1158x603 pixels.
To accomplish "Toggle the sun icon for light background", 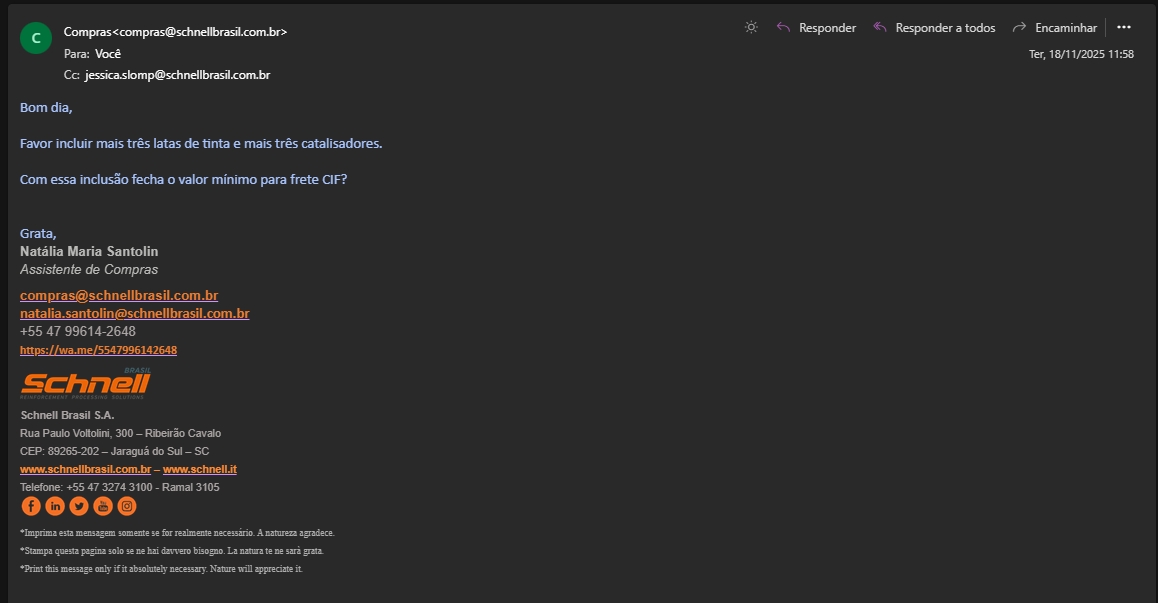I will coord(751,28).
